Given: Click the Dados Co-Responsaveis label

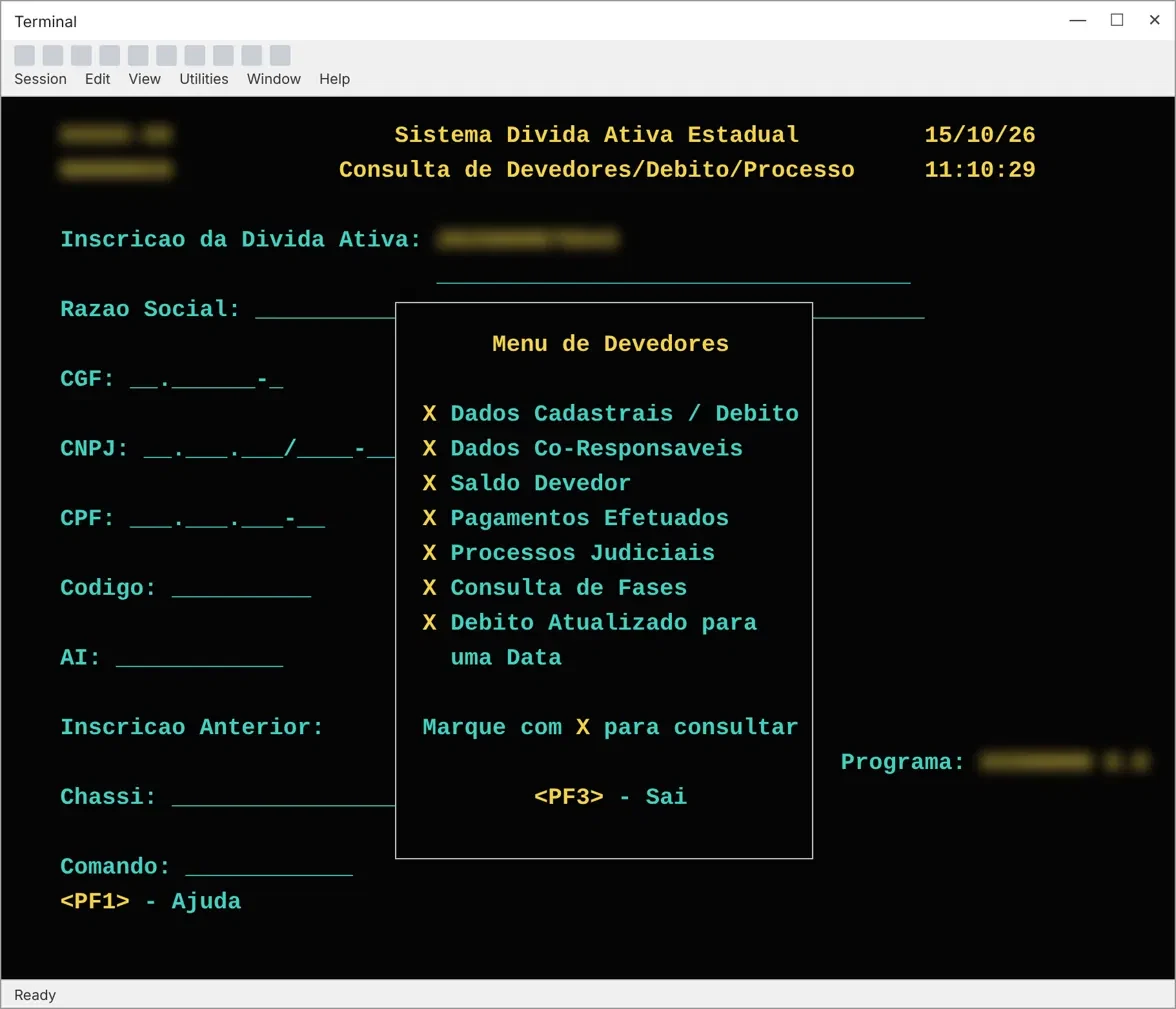Looking at the screenshot, I should pos(596,449).
